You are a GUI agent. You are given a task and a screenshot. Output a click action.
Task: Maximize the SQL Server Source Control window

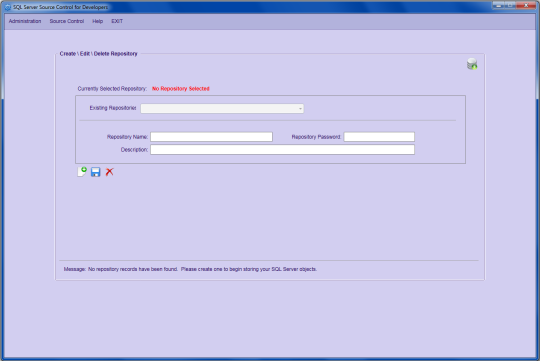510,5
